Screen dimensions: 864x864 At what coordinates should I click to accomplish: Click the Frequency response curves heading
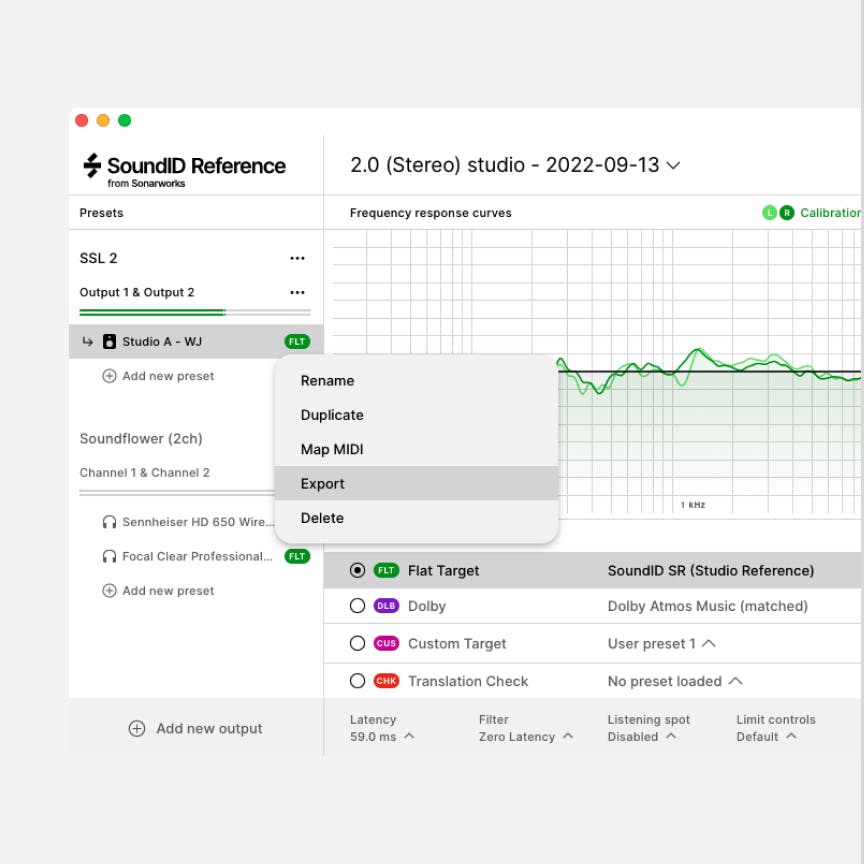click(x=431, y=213)
